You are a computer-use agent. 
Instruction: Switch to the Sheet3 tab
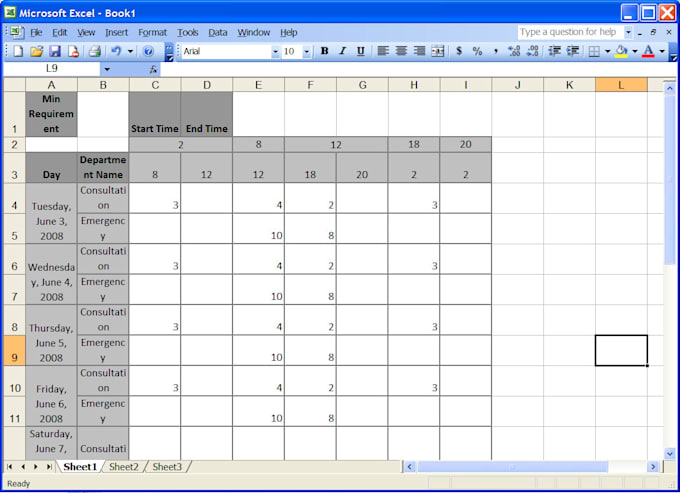(167, 467)
